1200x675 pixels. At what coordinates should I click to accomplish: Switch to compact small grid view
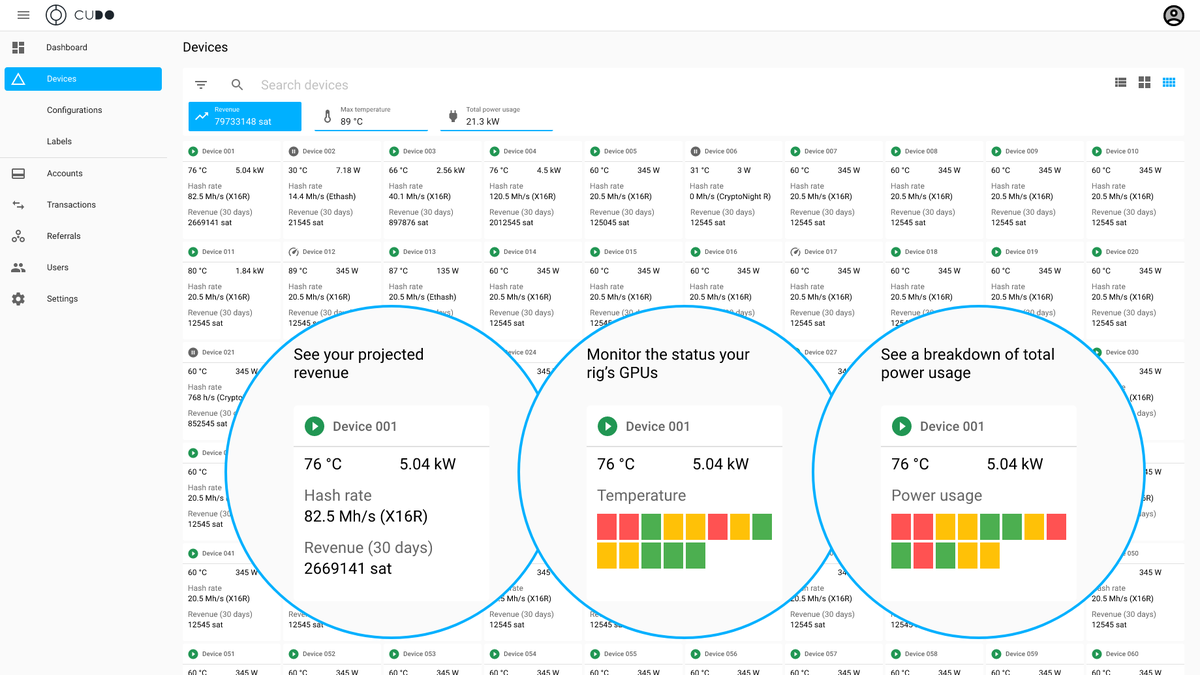click(x=1169, y=82)
